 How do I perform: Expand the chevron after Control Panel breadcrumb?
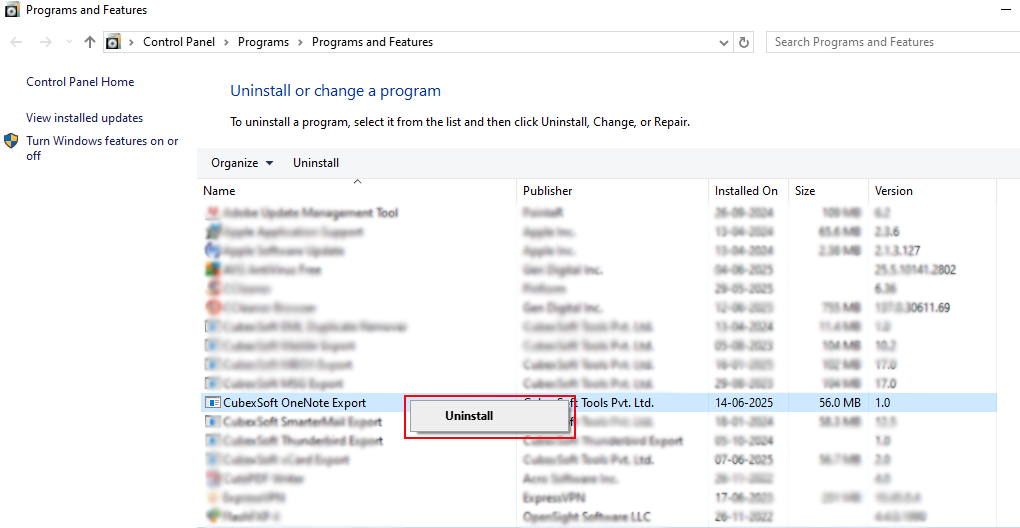226,42
